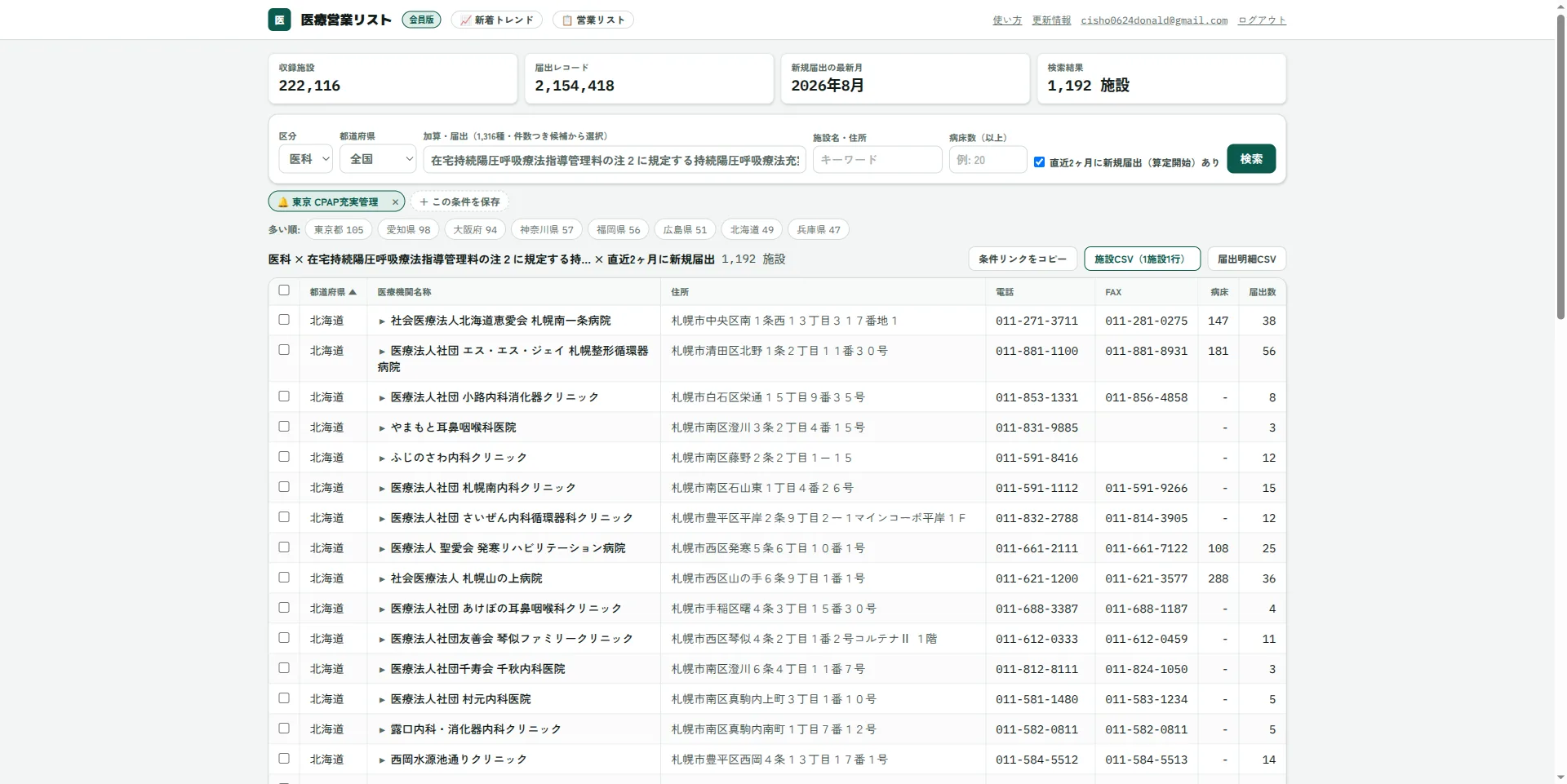This screenshot has width=1567, height=784.
Task: Click the 病床 column header
Action: 1219,292
